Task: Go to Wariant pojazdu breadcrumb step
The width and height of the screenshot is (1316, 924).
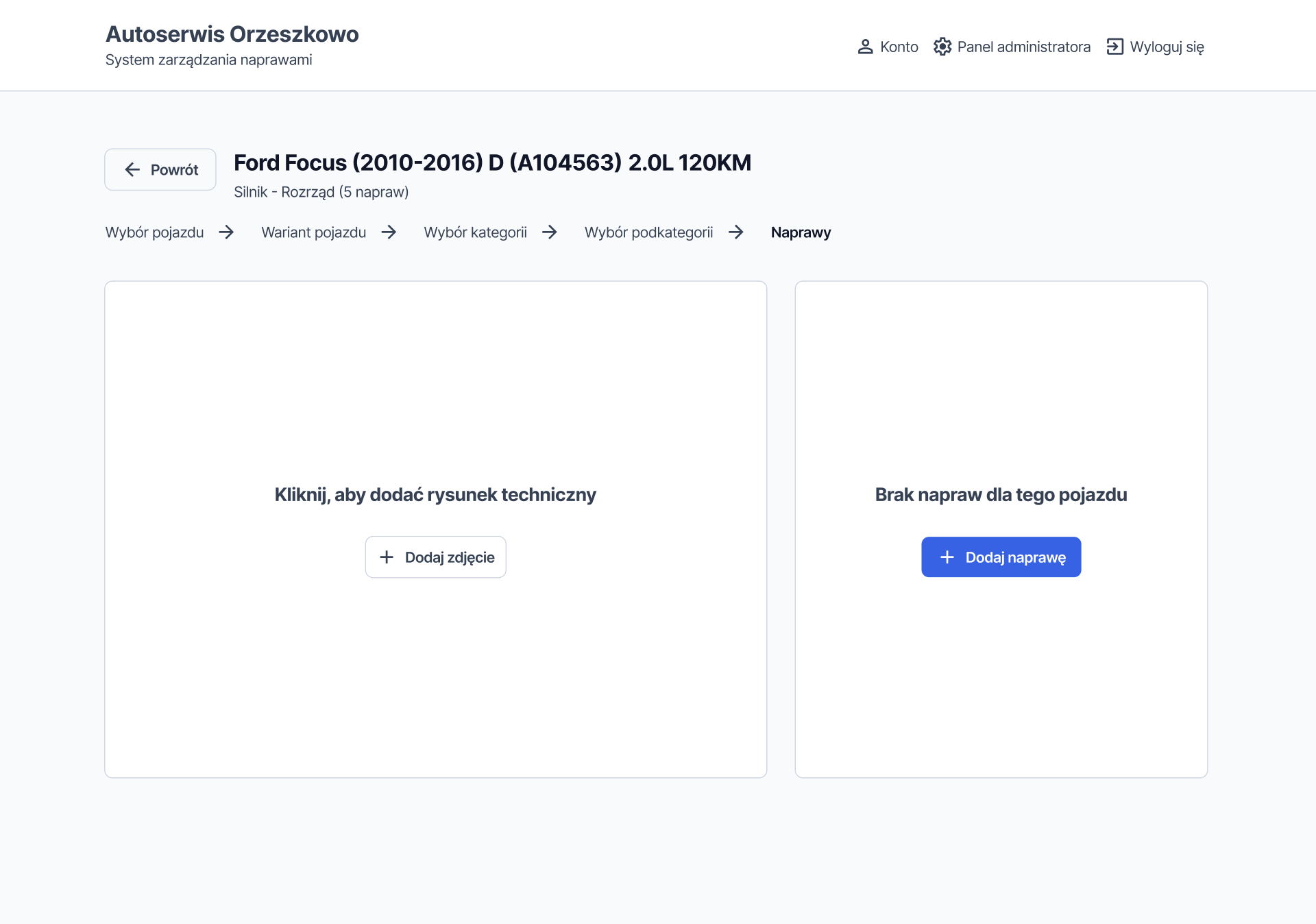Action: tap(314, 232)
